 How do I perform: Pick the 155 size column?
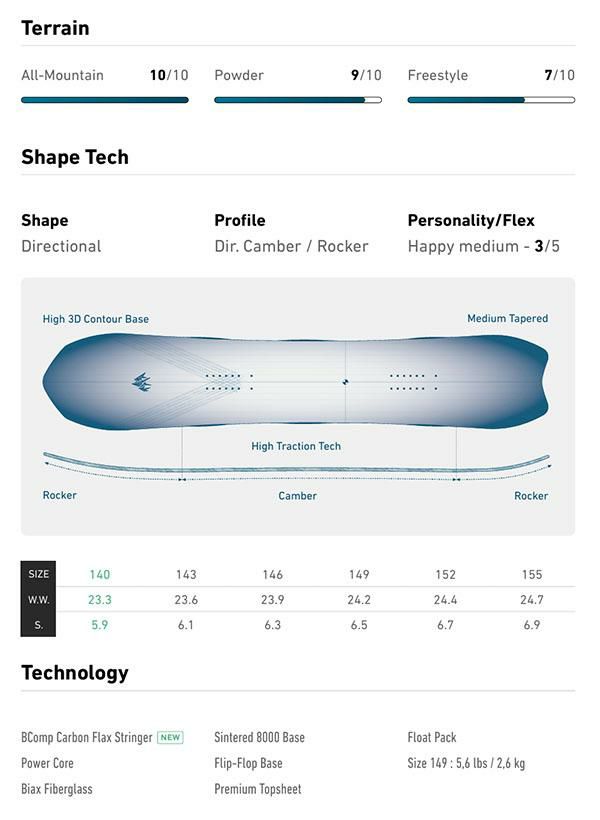pyautogui.click(x=532, y=574)
